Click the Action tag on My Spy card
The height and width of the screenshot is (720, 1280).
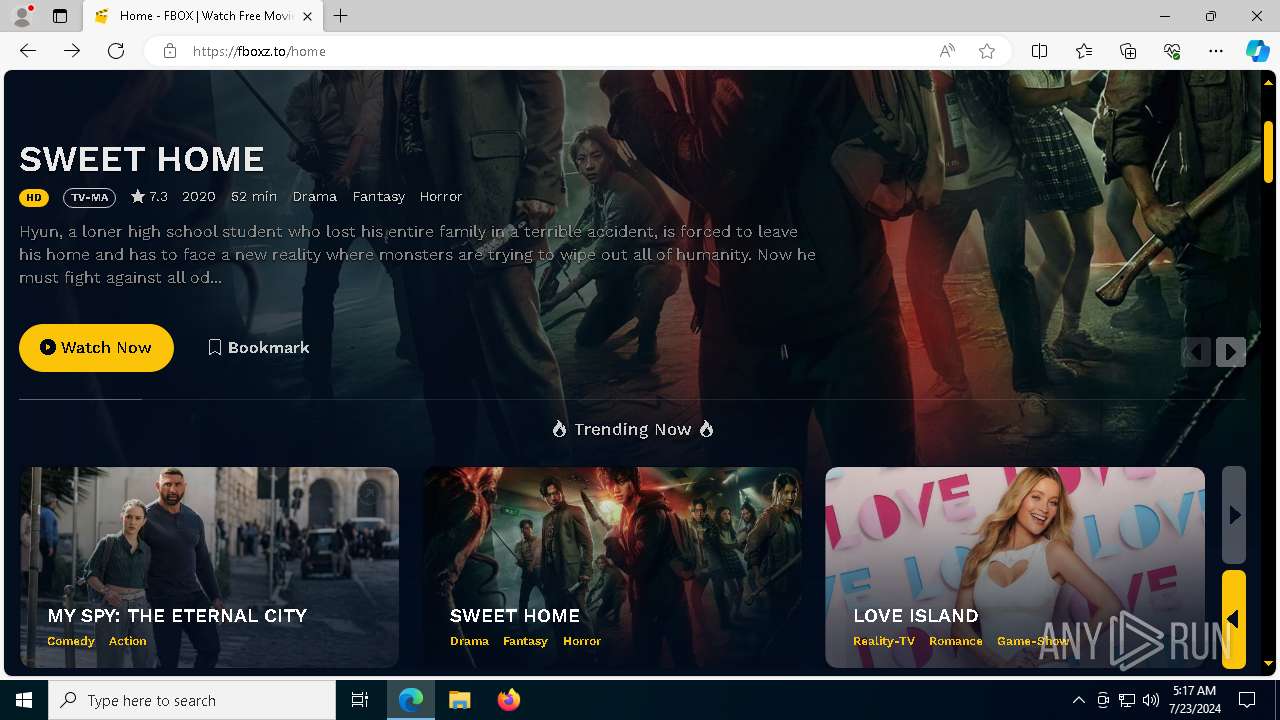(x=128, y=641)
